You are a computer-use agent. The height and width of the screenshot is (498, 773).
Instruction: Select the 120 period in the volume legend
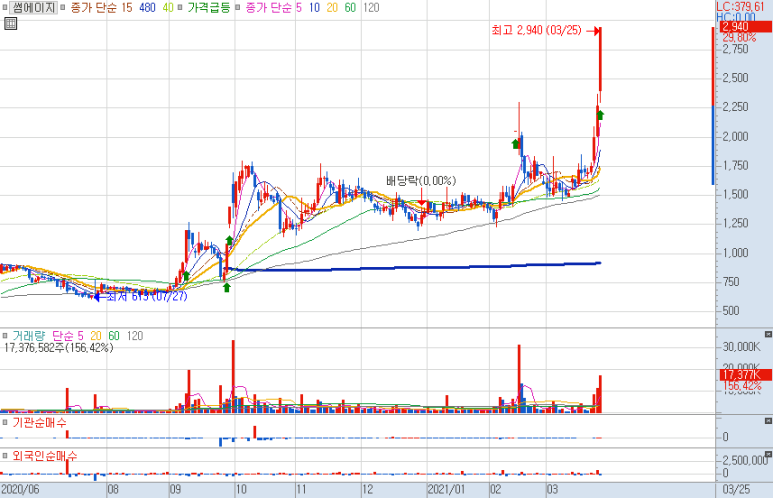tap(135, 336)
